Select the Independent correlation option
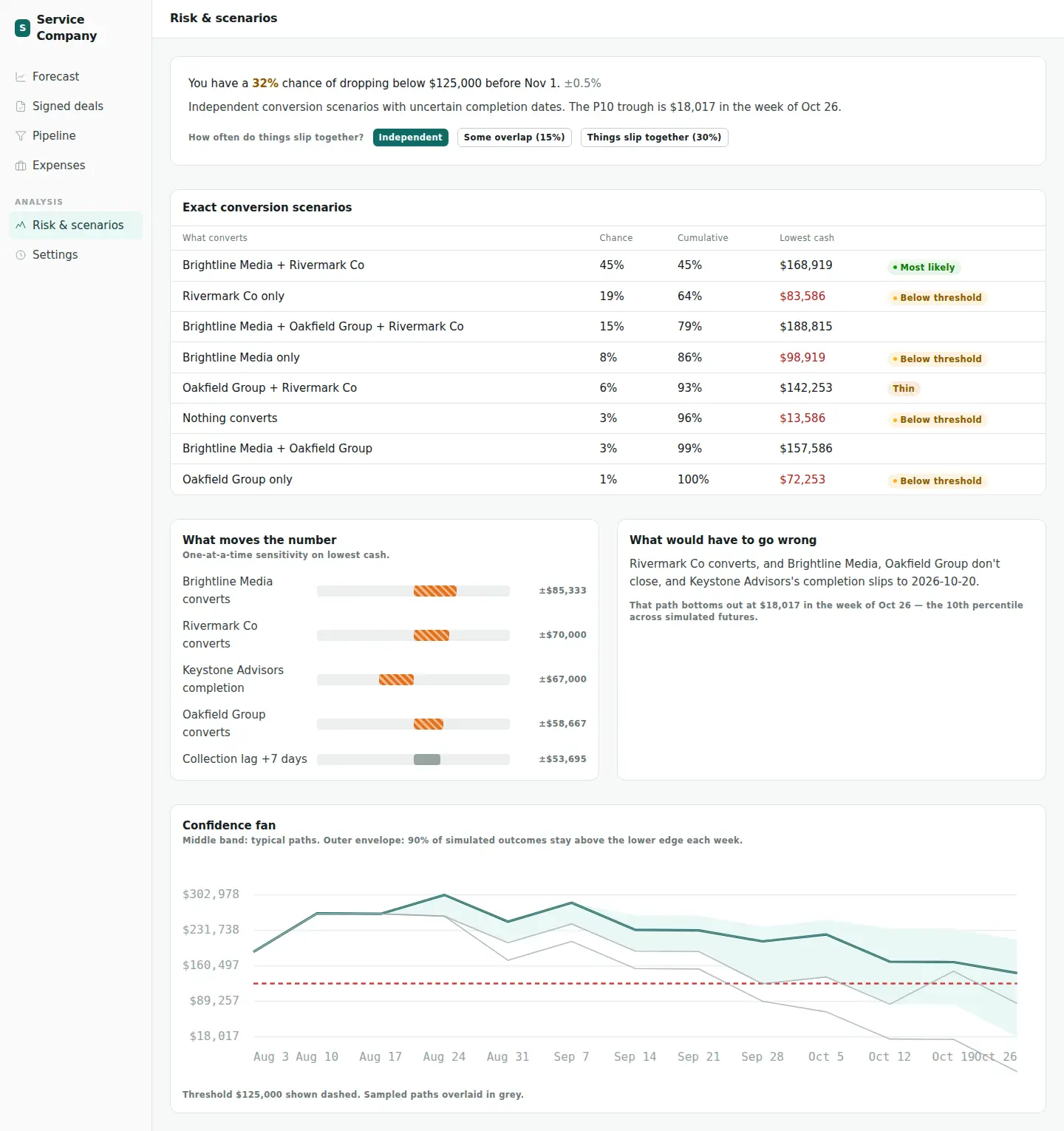Viewport: 1064px width, 1131px height. click(411, 137)
